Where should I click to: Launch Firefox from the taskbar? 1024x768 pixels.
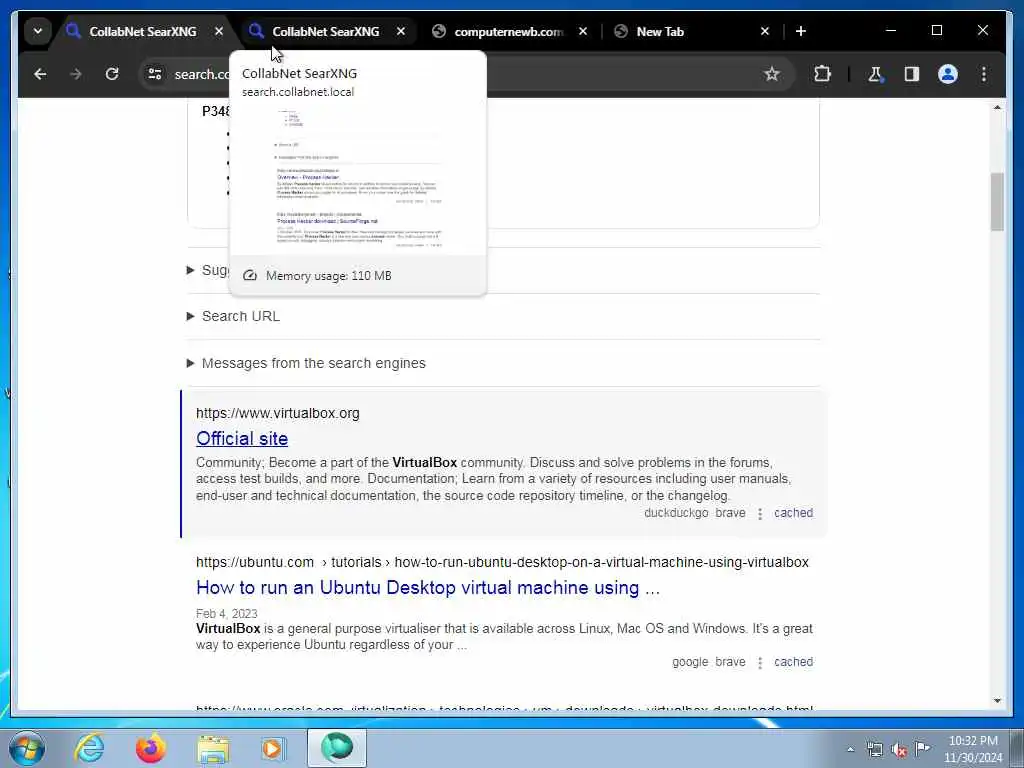pyautogui.click(x=150, y=748)
